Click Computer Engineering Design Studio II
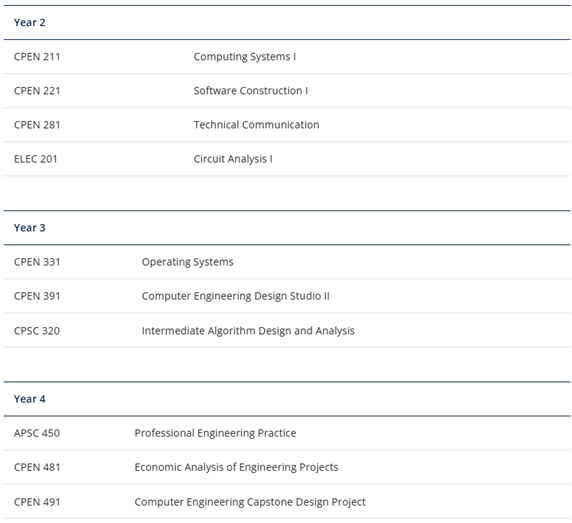Viewport: 572px width, 523px height. tap(236, 296)
